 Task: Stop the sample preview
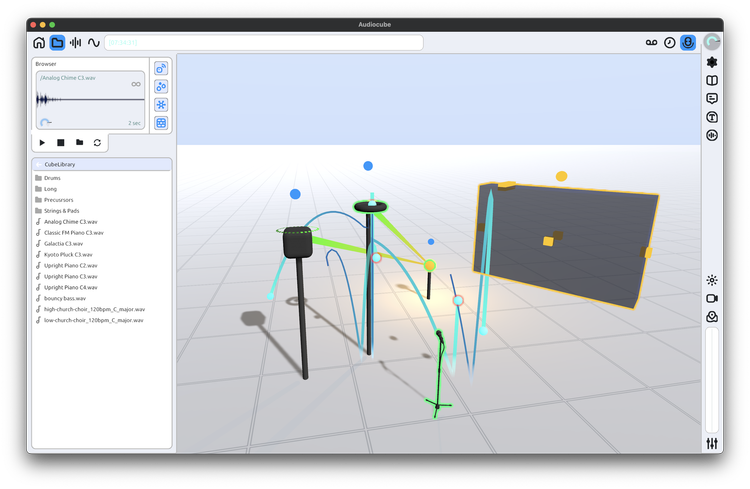(x=61, y=143)
